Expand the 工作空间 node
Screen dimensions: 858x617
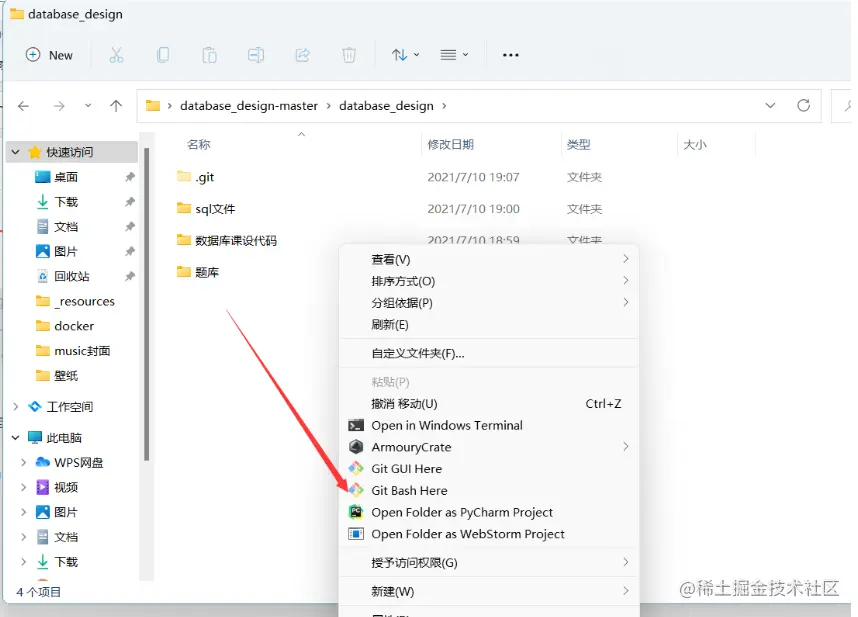16,406
